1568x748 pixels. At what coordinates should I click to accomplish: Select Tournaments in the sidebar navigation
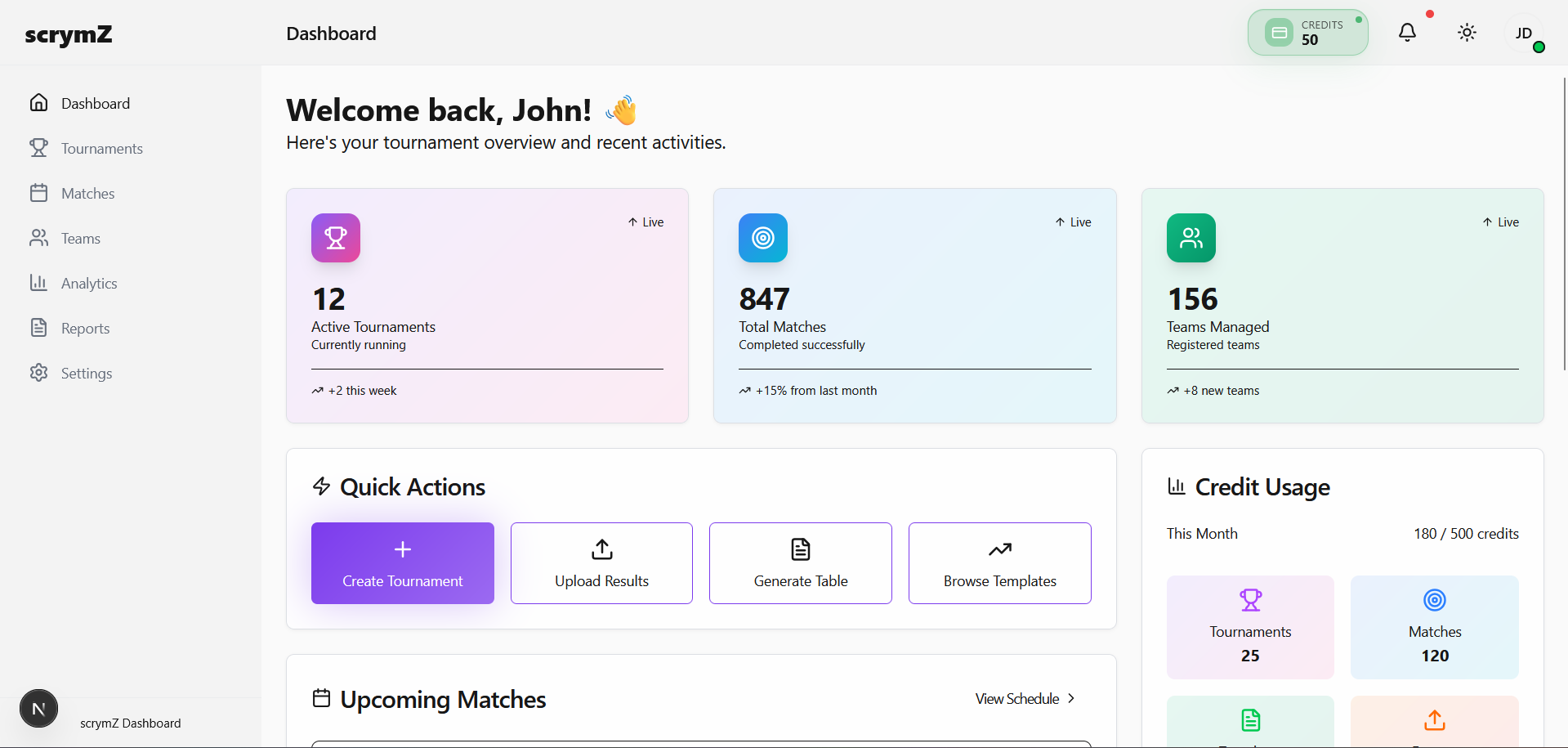pyautogui.click(x=102, y=148)
